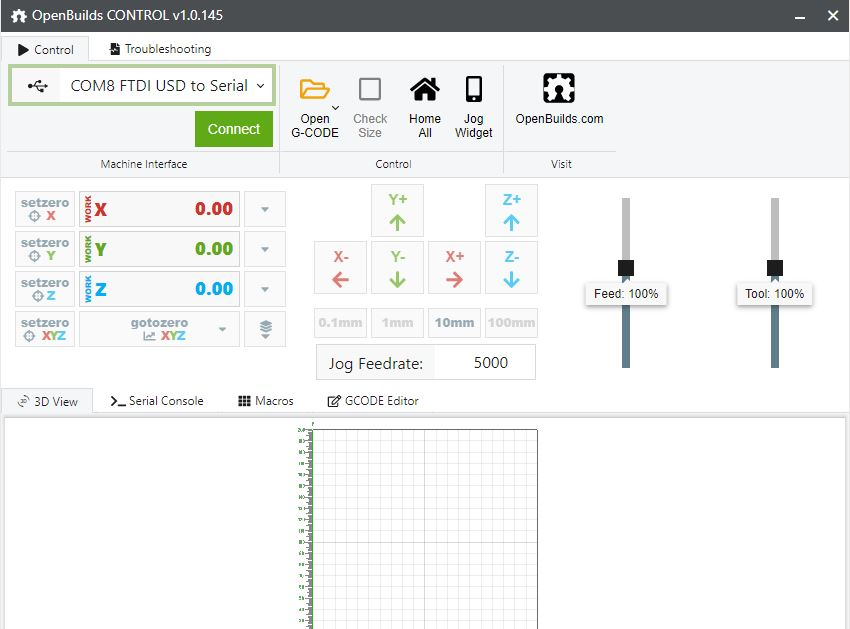Open the 3D View tab
This screenshot has height=629, width=850.
click(48, 402)
